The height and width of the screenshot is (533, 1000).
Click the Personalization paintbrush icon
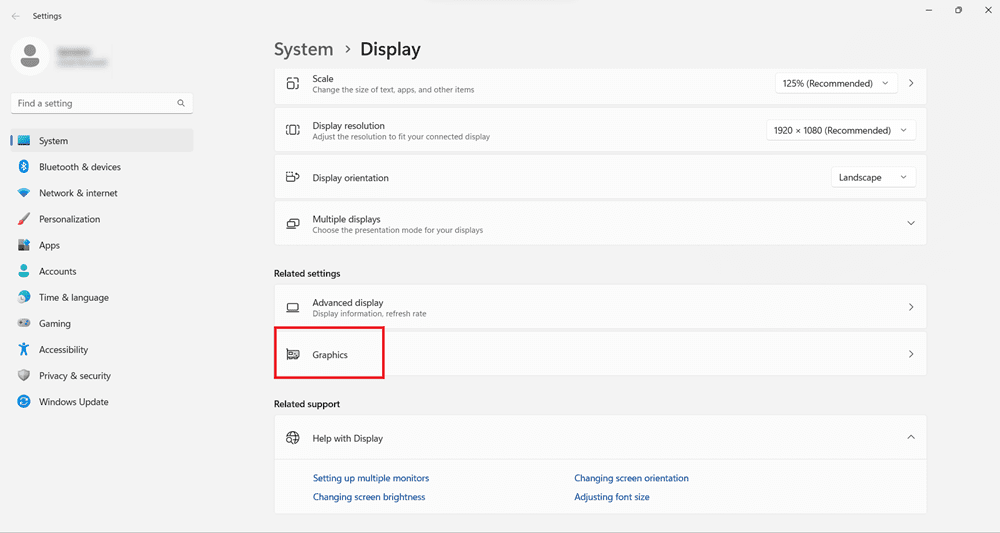[24, 219]
